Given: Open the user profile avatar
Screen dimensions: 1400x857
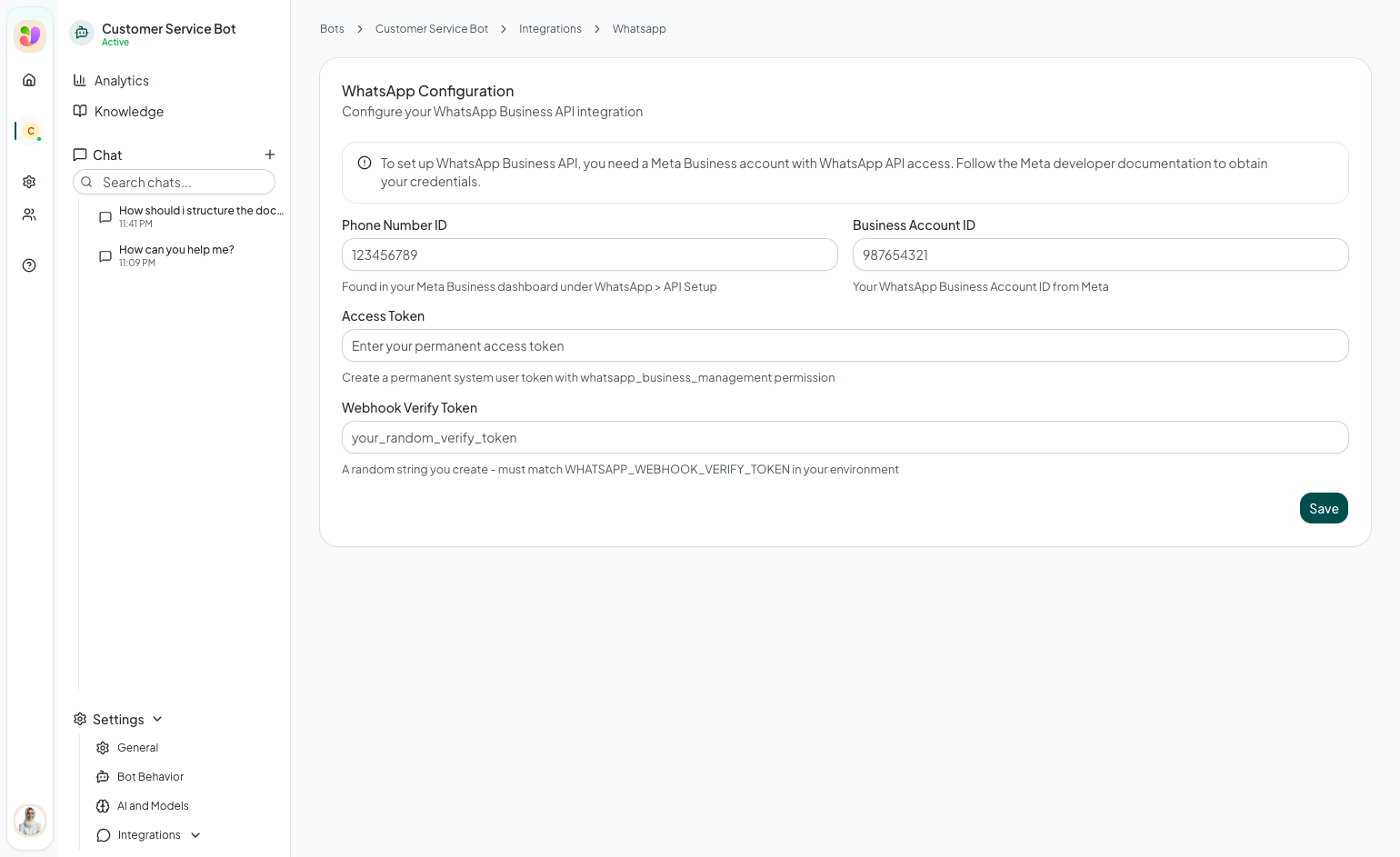Looking at the screenshot, I should 30,821.
